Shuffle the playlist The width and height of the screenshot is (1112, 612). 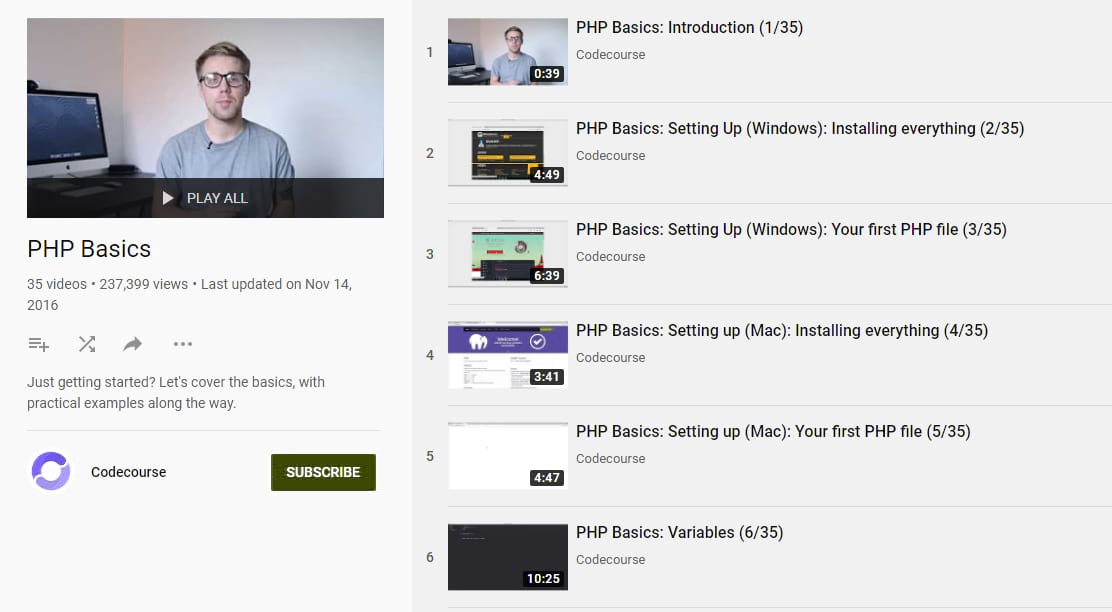click(86, 344)
